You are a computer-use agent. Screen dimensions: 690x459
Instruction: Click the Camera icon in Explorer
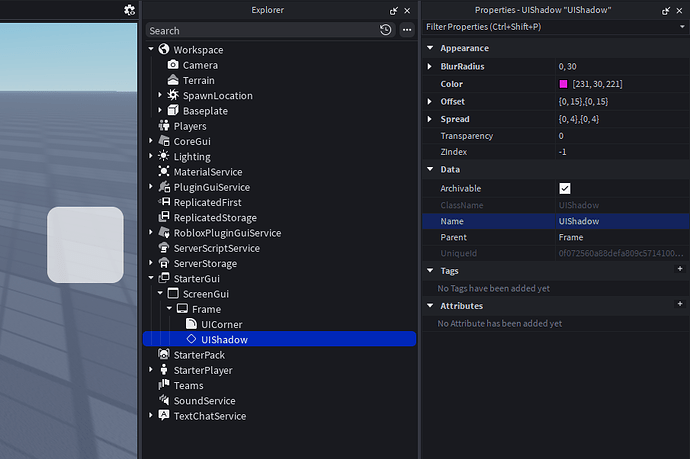click(x=173, y=65)
